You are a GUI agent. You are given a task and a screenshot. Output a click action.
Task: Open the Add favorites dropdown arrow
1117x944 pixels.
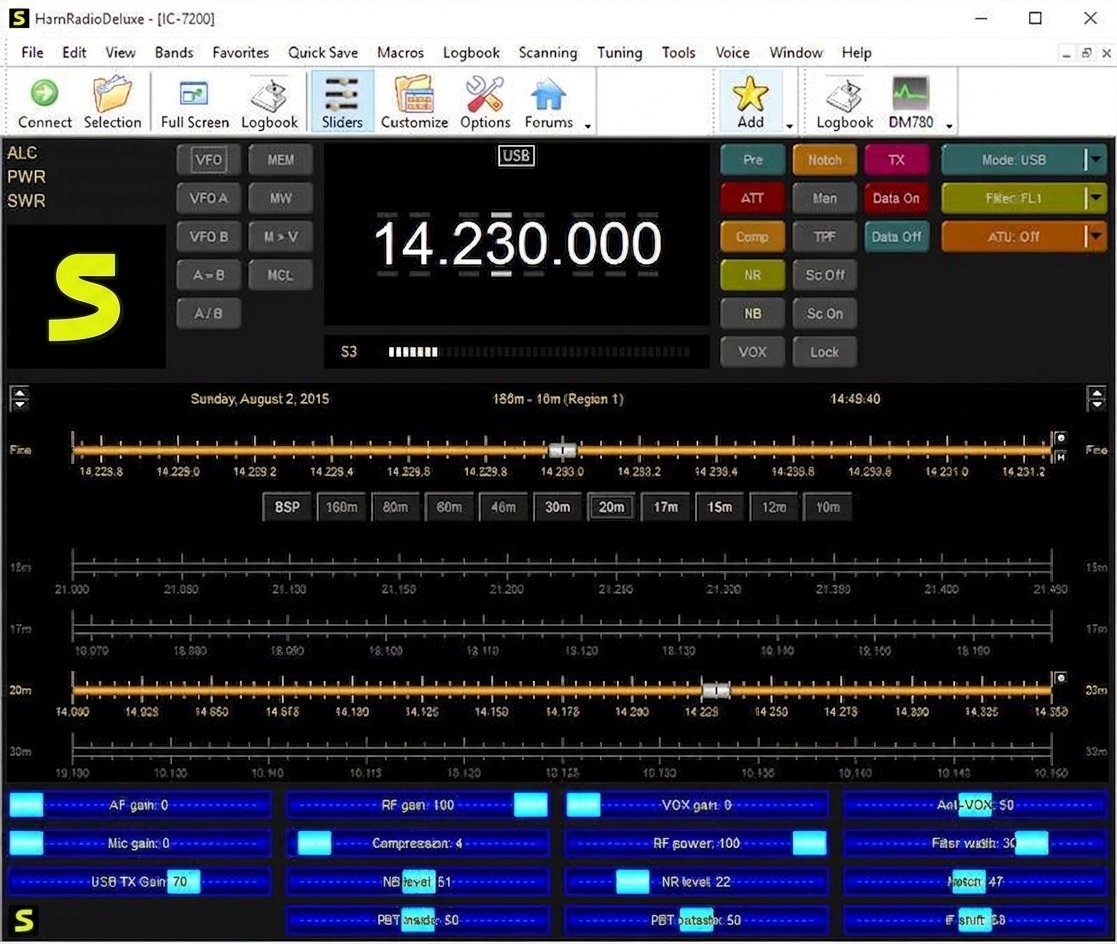click(x=789, y=126)
